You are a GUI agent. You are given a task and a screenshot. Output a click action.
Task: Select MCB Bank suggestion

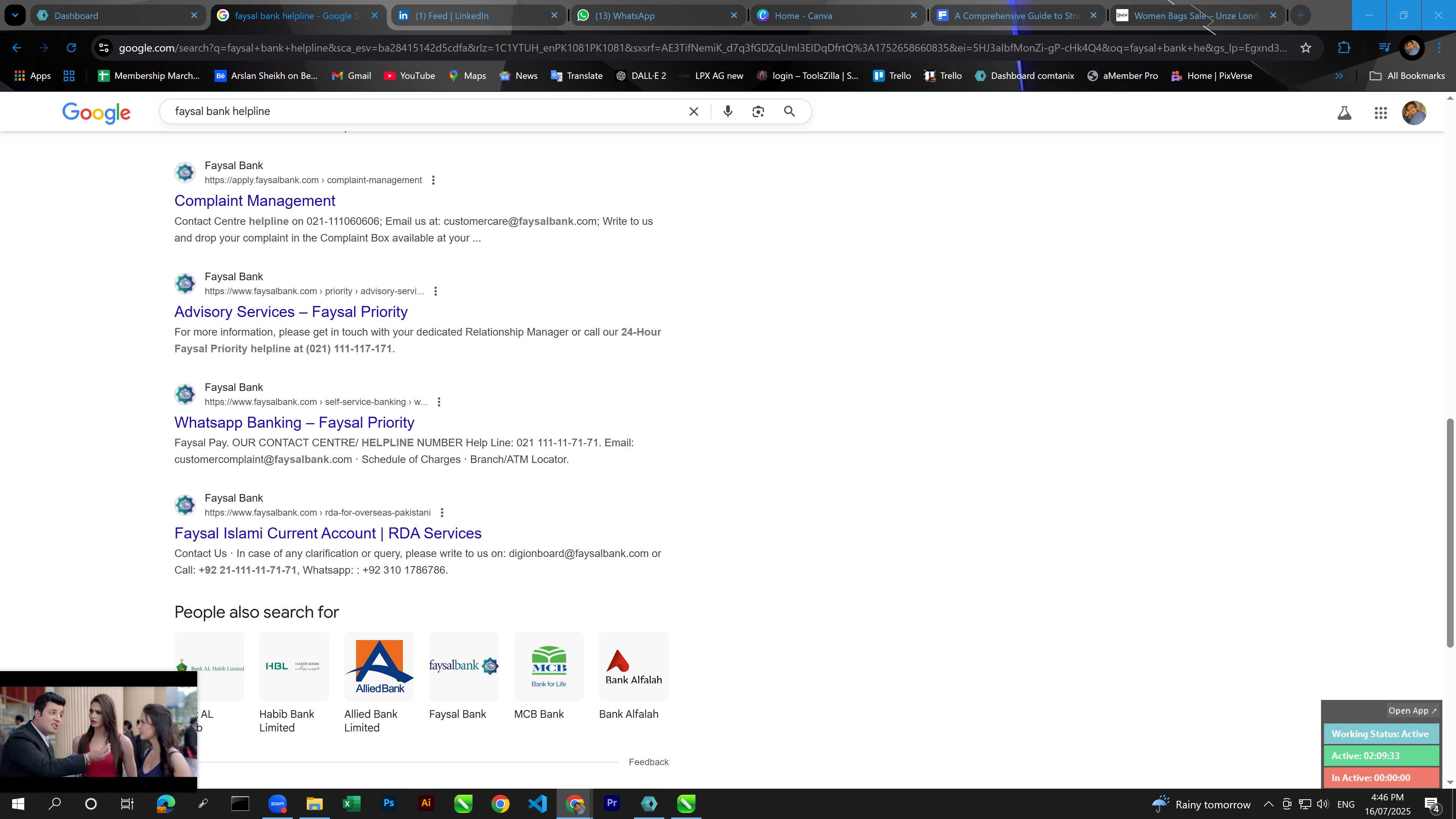tap(548, 676)
